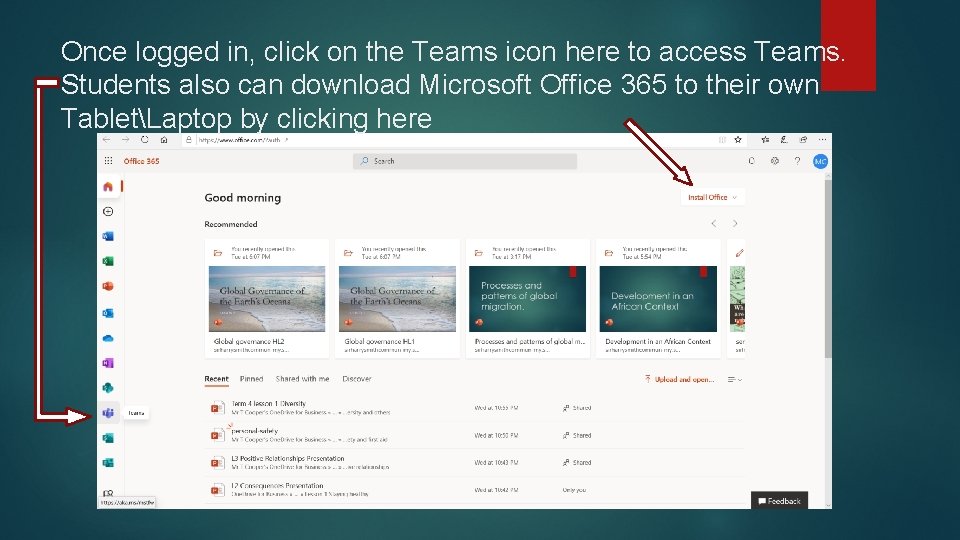Switch to the Discover tab
Viewport: 960px width, 540px height.
[x=357, y=379]
